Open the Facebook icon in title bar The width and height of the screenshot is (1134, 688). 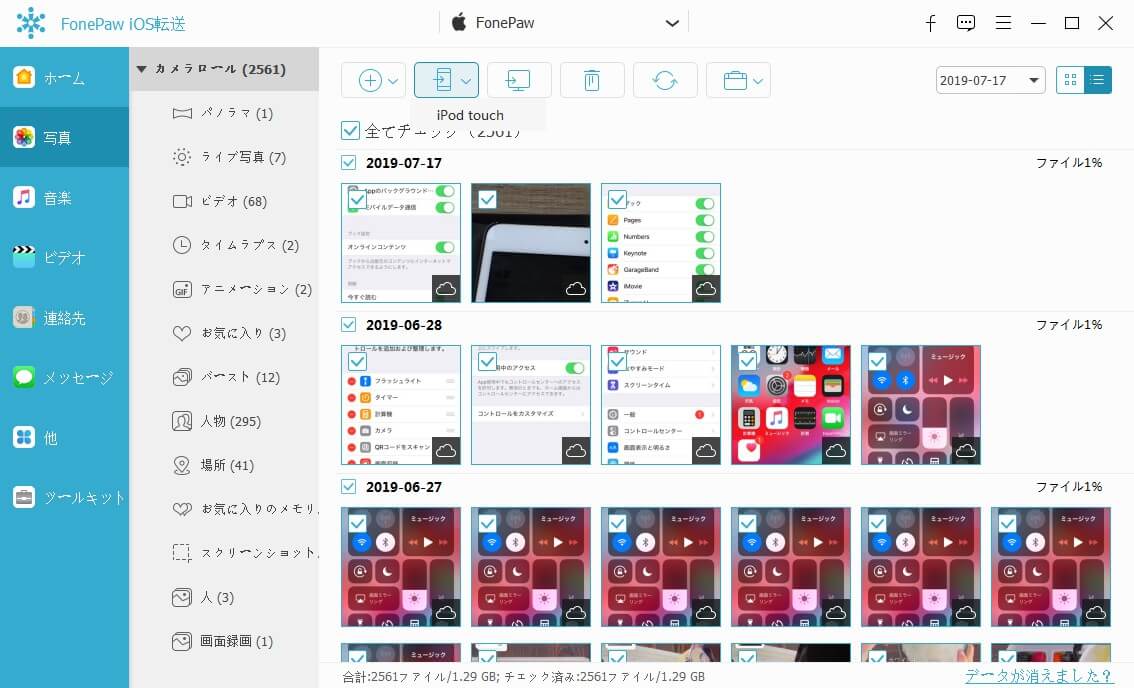(931, 23)
